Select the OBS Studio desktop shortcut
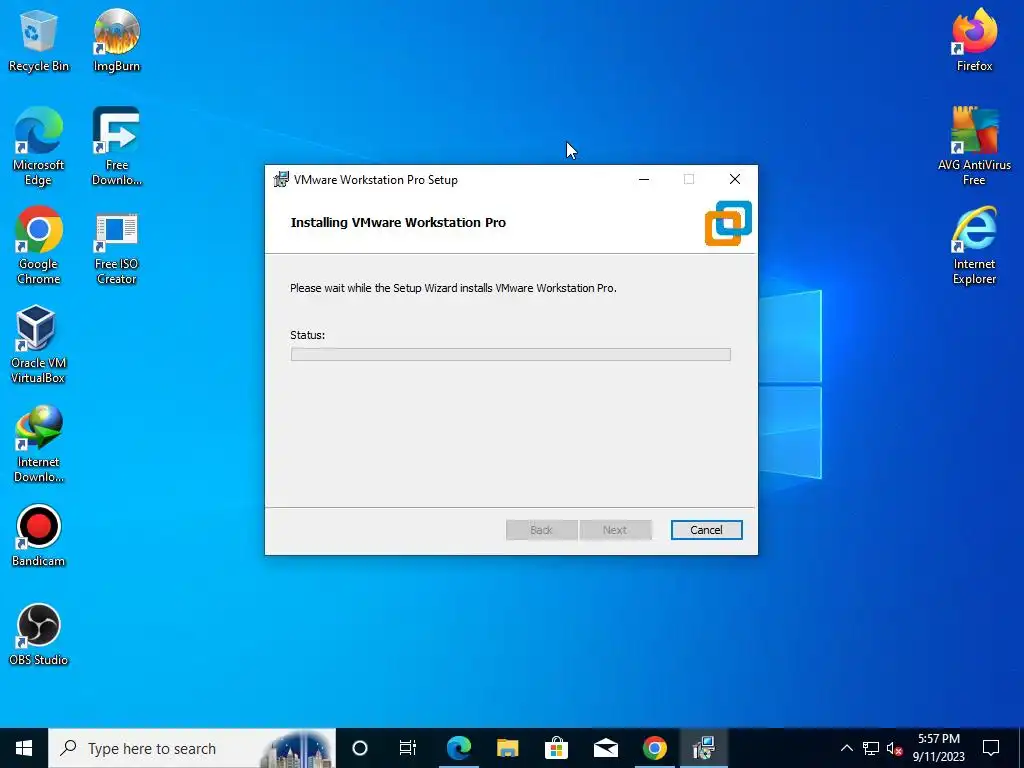Screen dimensions: 1024x768 tap(39, 634)
